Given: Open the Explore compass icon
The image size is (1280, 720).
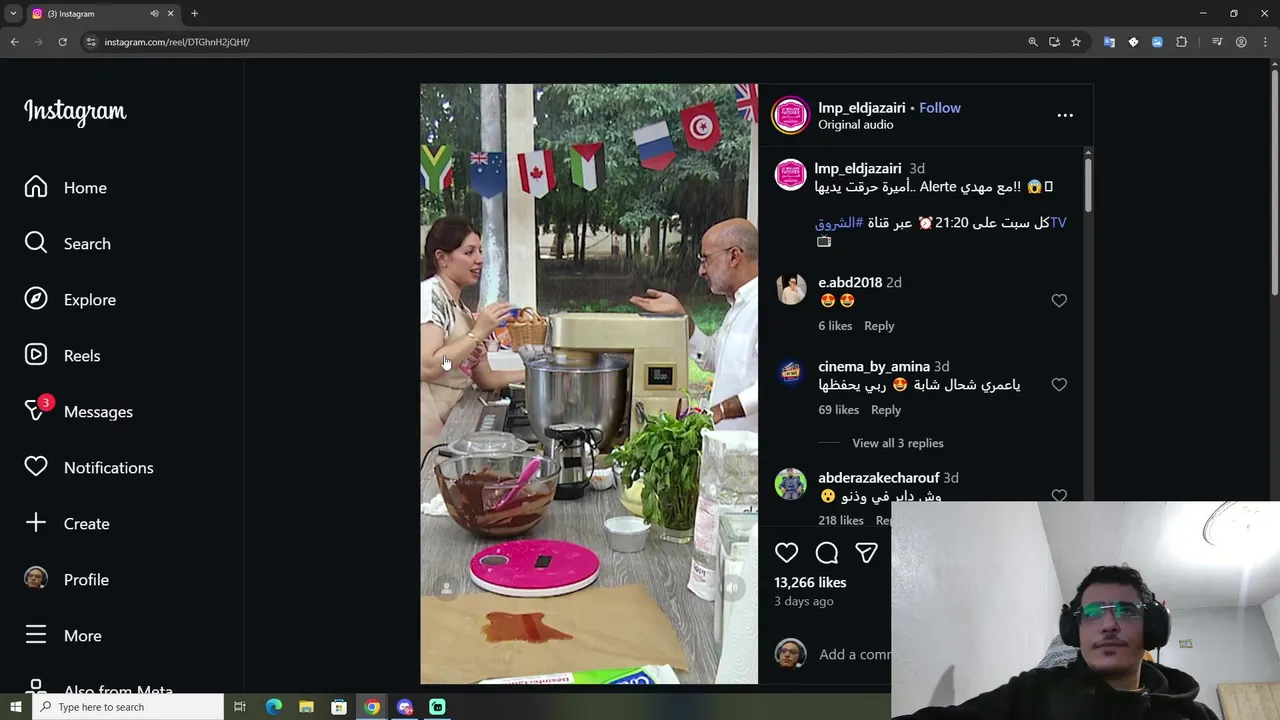Looking at the screenshot, I should point(36,299).
